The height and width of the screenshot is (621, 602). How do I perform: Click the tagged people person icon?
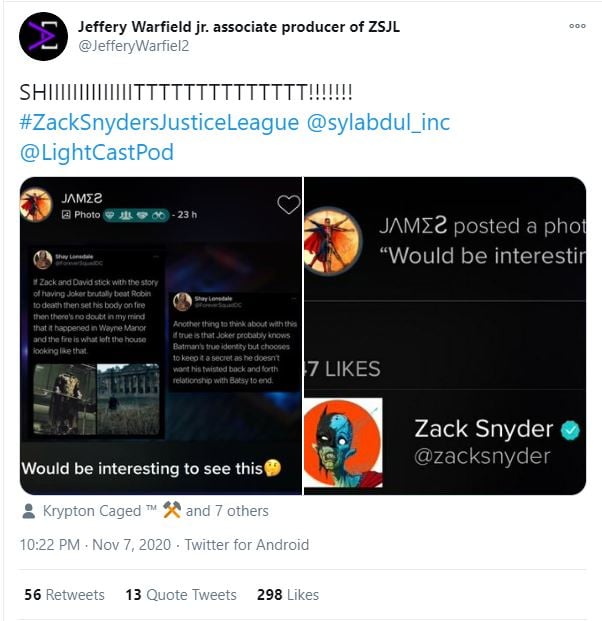tap(28, 511)
